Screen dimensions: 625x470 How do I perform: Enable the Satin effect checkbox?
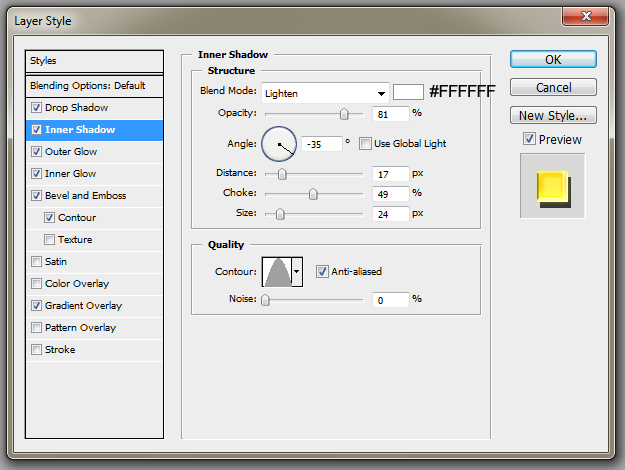pyautogui.click(x=36, y=262)
